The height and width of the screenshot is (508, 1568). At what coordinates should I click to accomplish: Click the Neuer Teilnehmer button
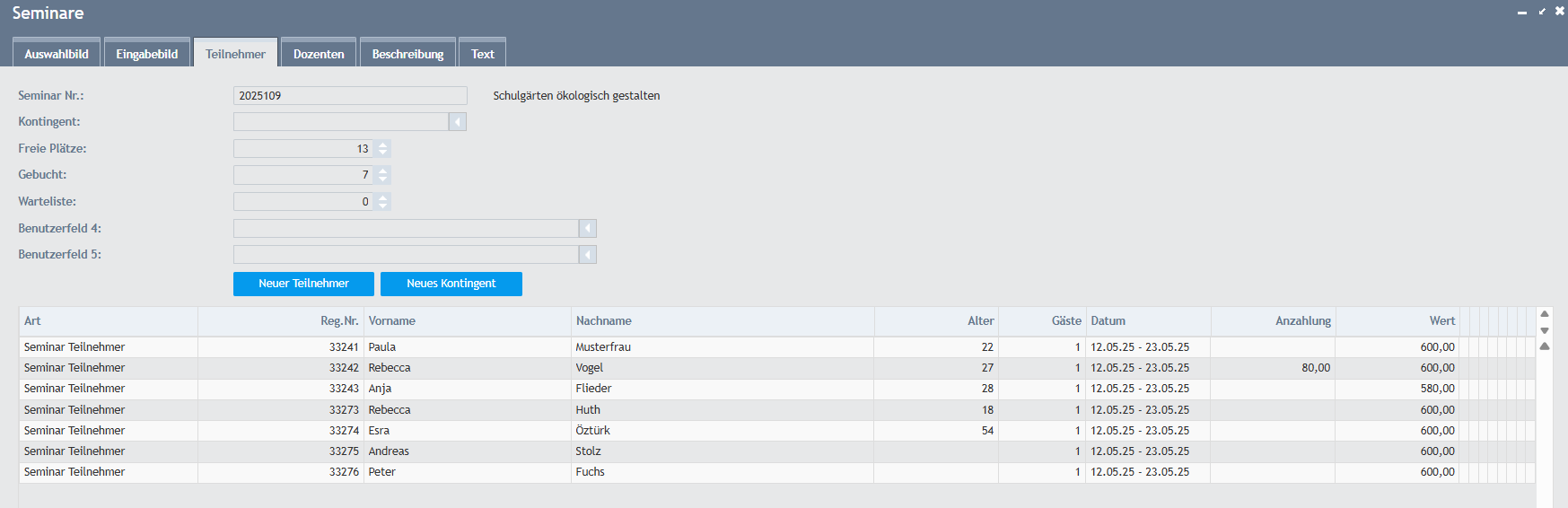(303, 284)
